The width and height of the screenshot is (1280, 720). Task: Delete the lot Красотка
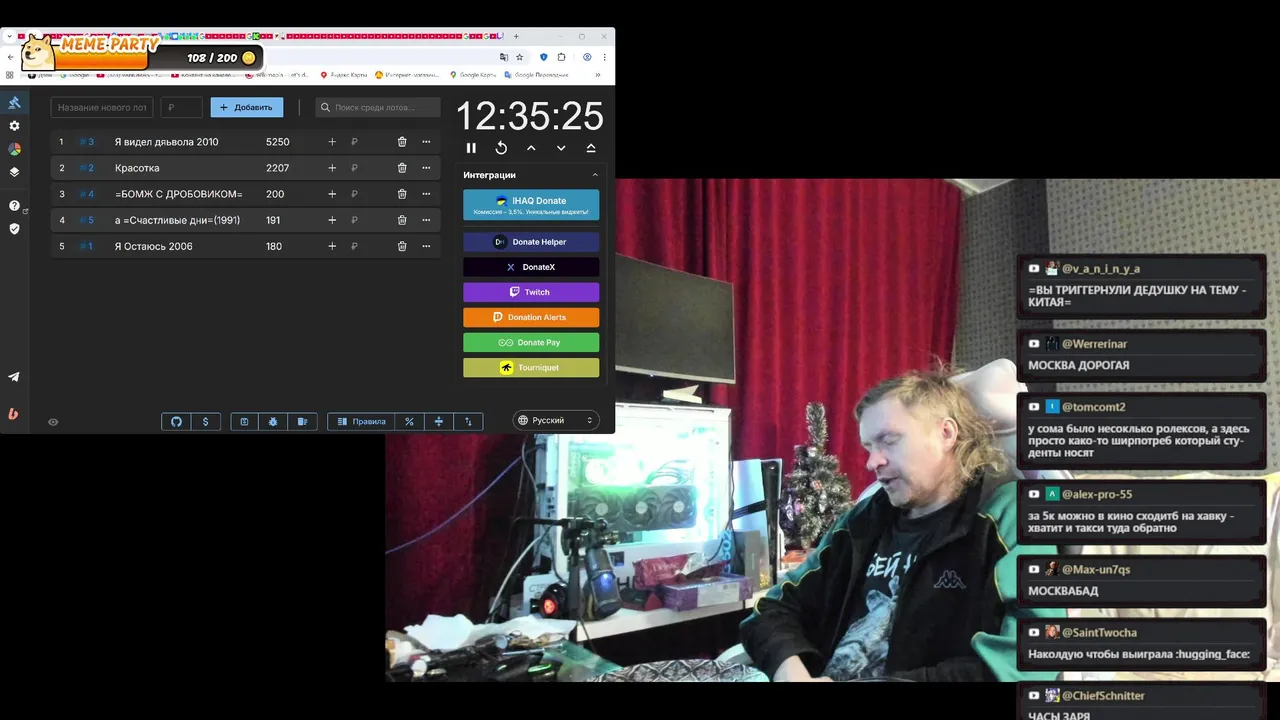[402, 168]
